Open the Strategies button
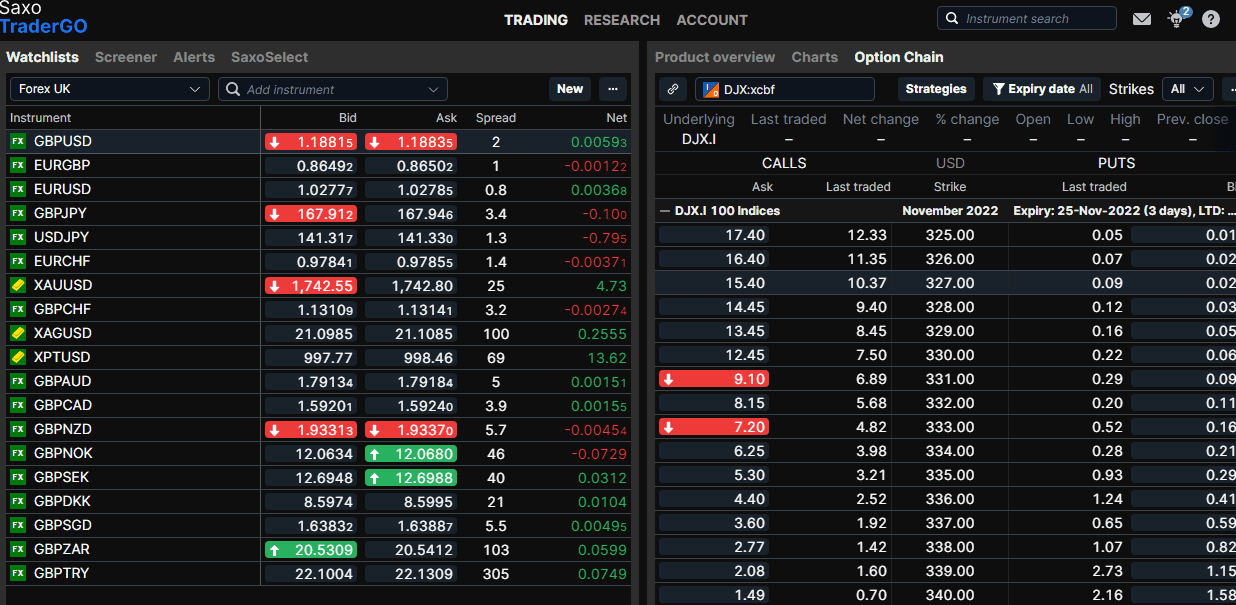1236x605 pixels. point(936,89)
